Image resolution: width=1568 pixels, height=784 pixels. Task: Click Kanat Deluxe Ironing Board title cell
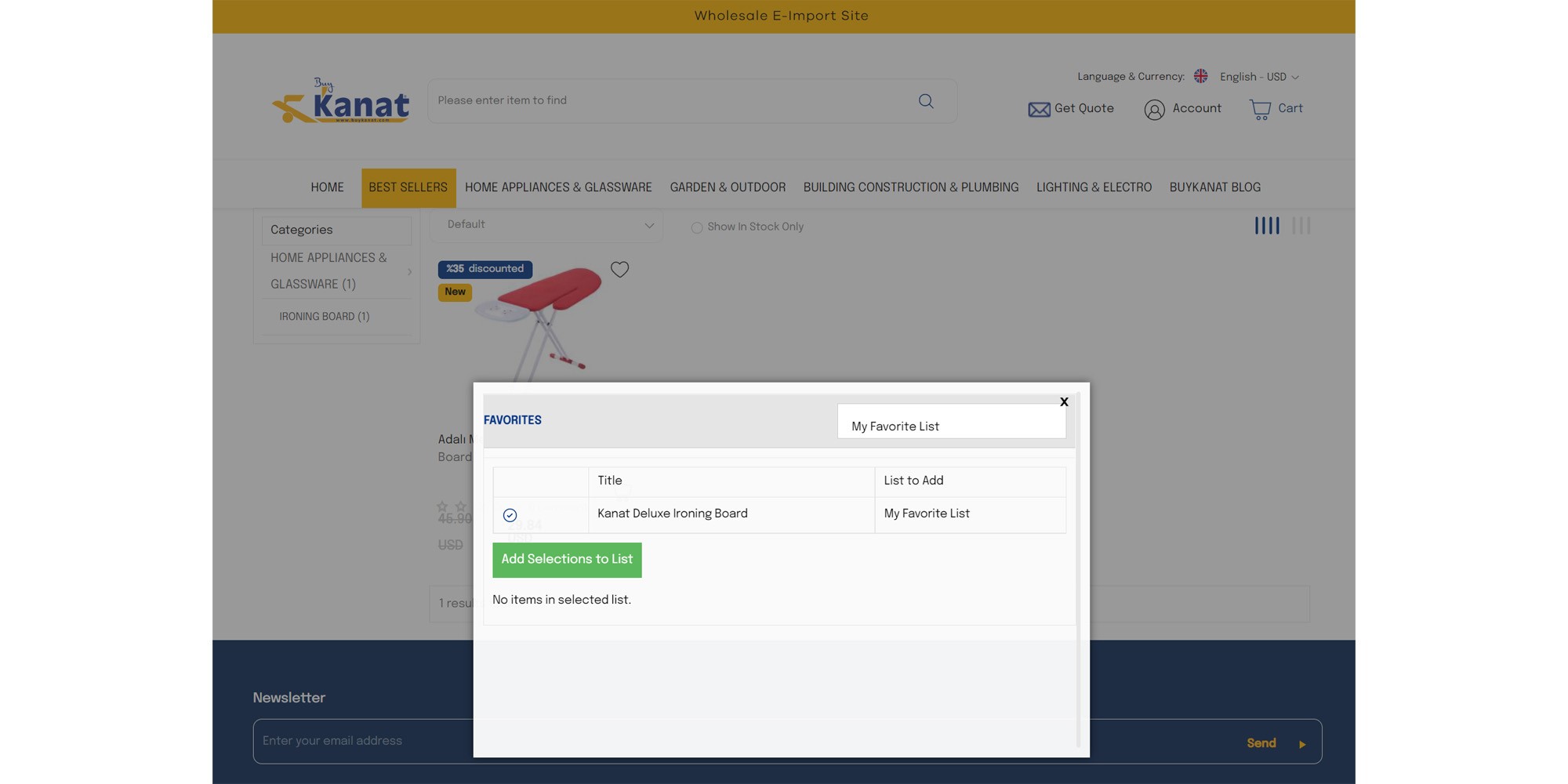(731, 514)
